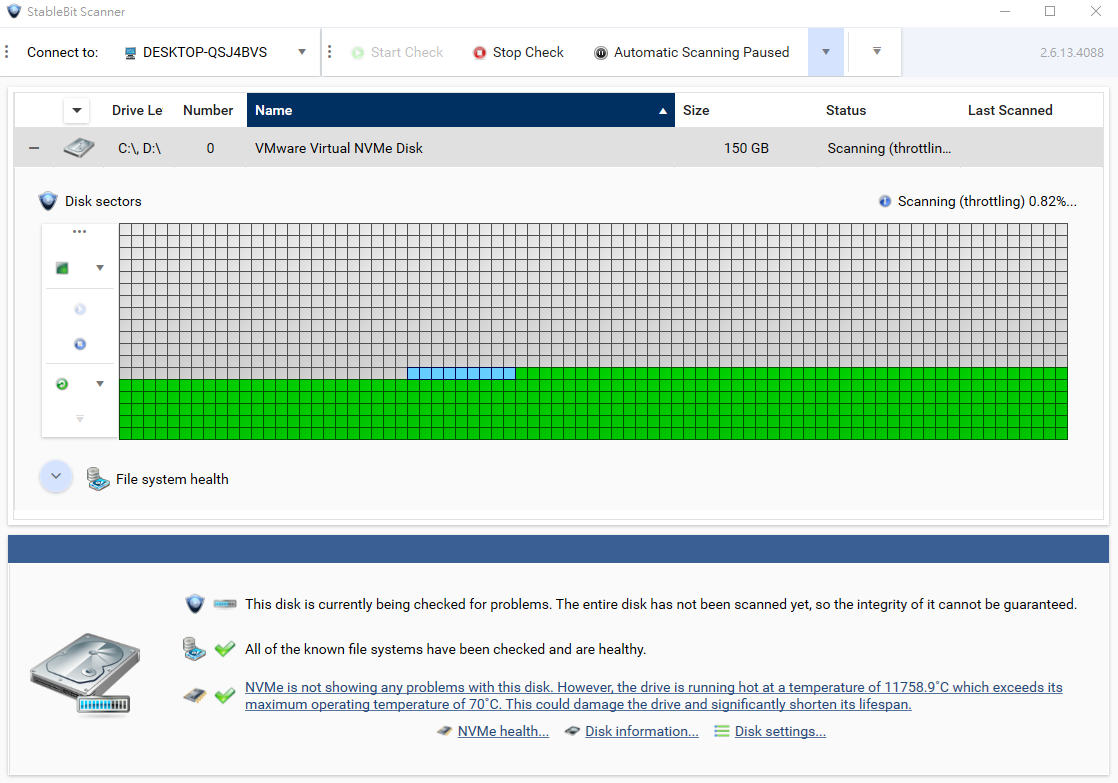The width and height of the screenshot is (1118, 783).
Task: Open the toolbar overflow menu arrow
Action: coord(877,51)
